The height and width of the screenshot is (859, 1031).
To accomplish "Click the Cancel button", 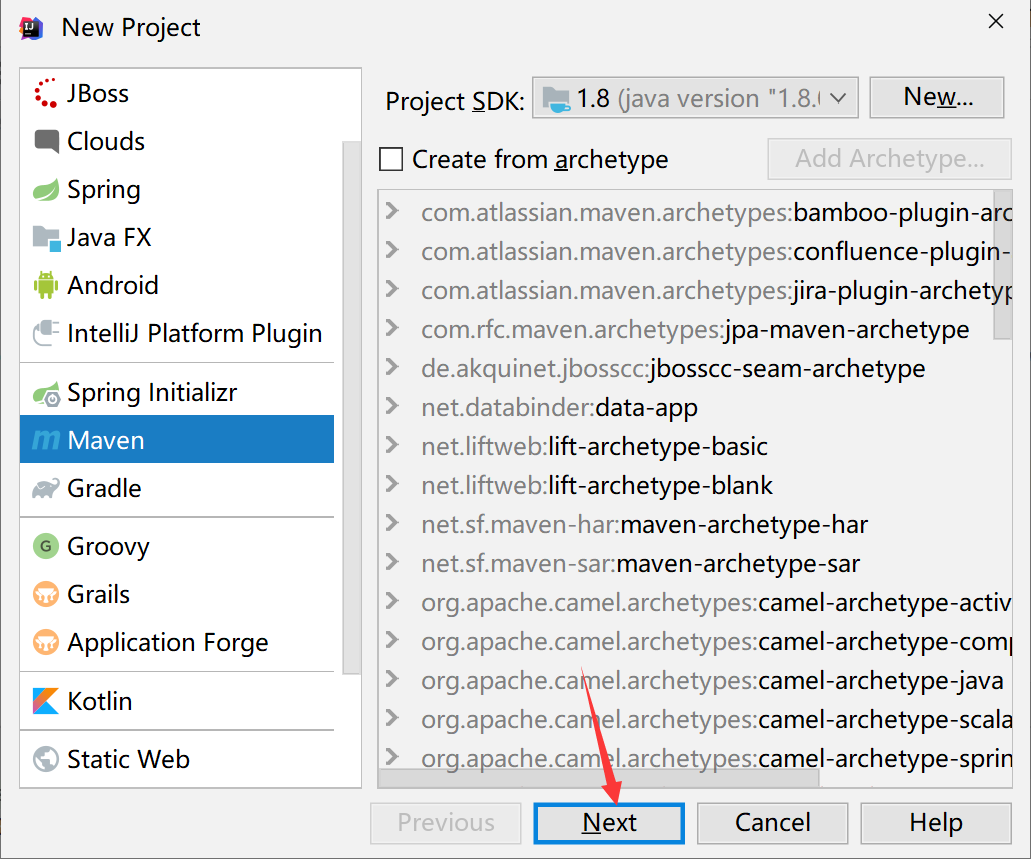I will point(773,823).
